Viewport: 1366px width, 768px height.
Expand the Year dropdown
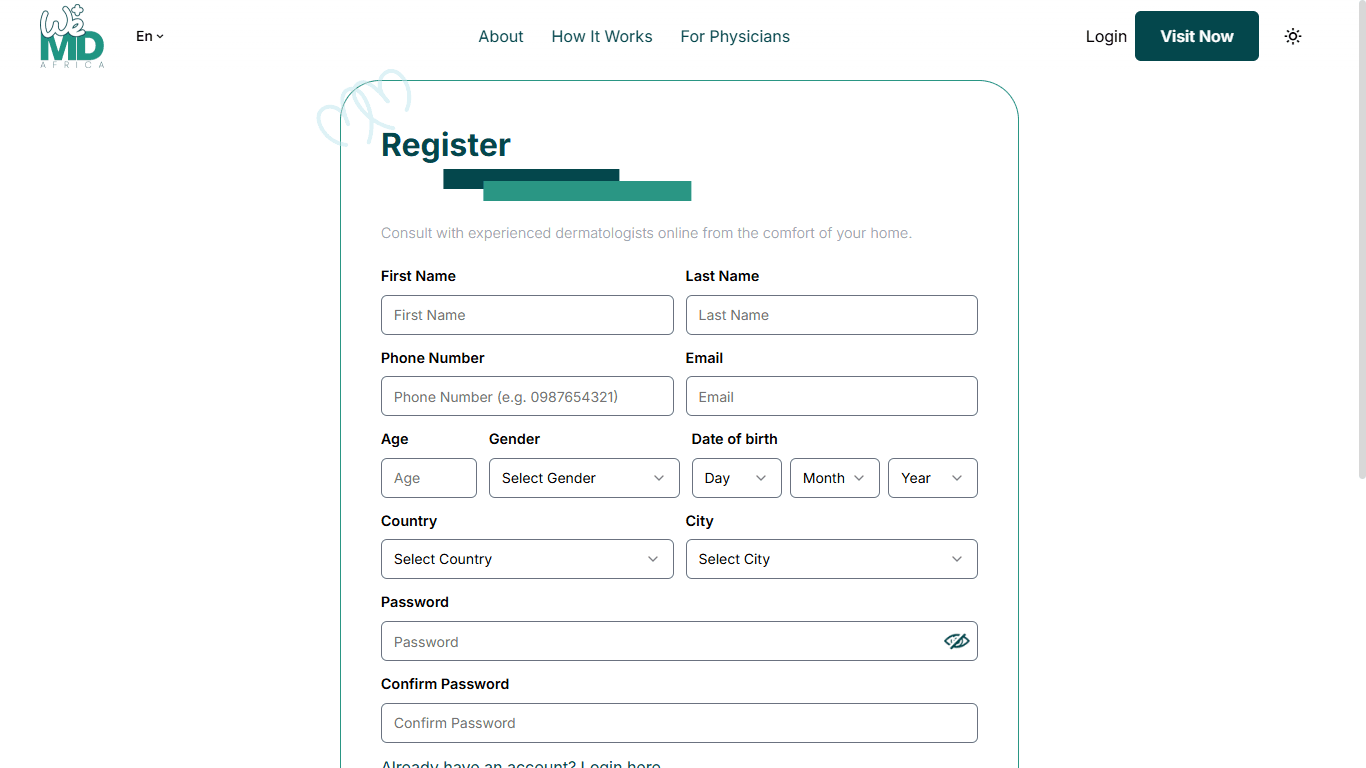tap(932, 478)
